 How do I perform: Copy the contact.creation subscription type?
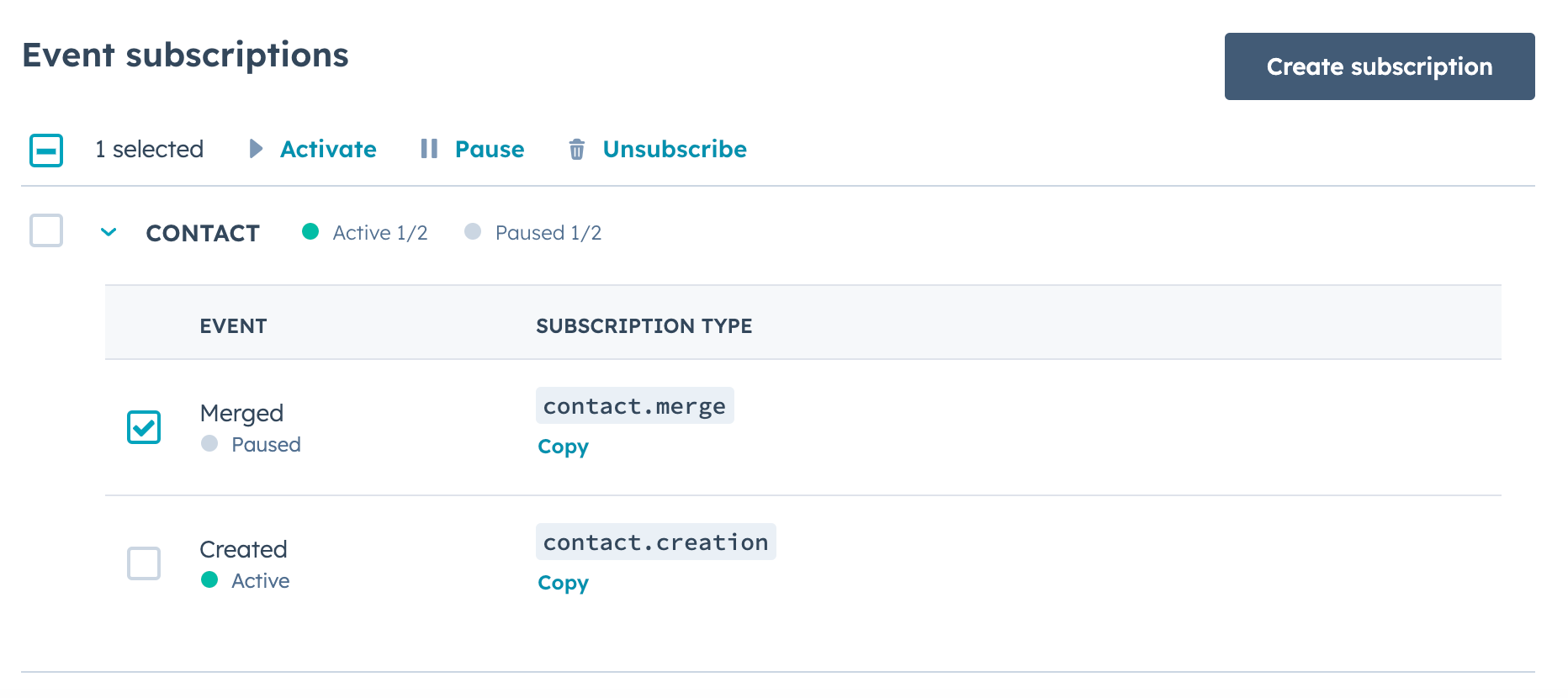click(563, 583)
